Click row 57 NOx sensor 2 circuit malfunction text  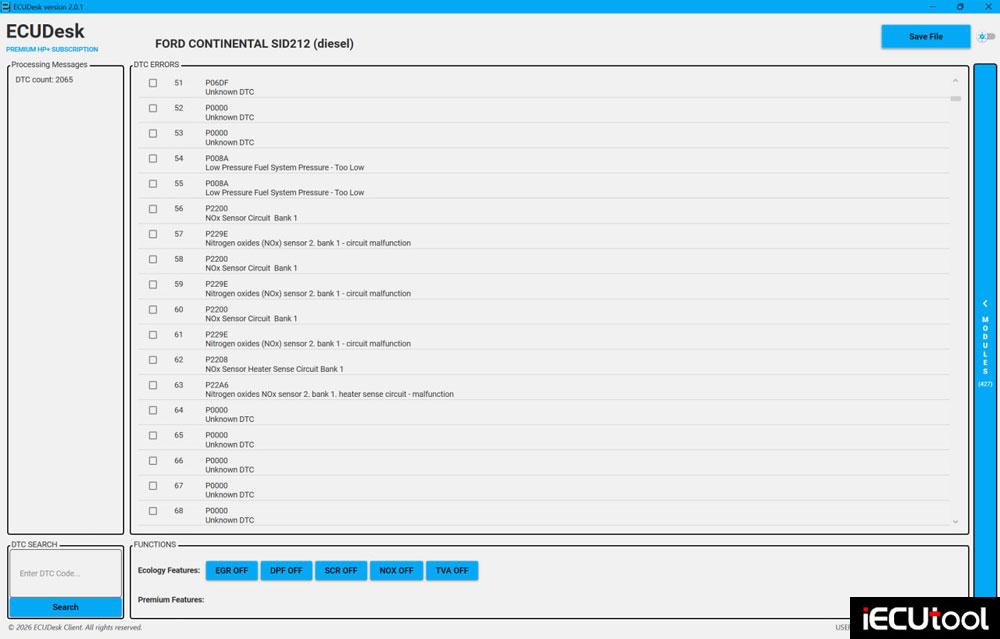308,243
